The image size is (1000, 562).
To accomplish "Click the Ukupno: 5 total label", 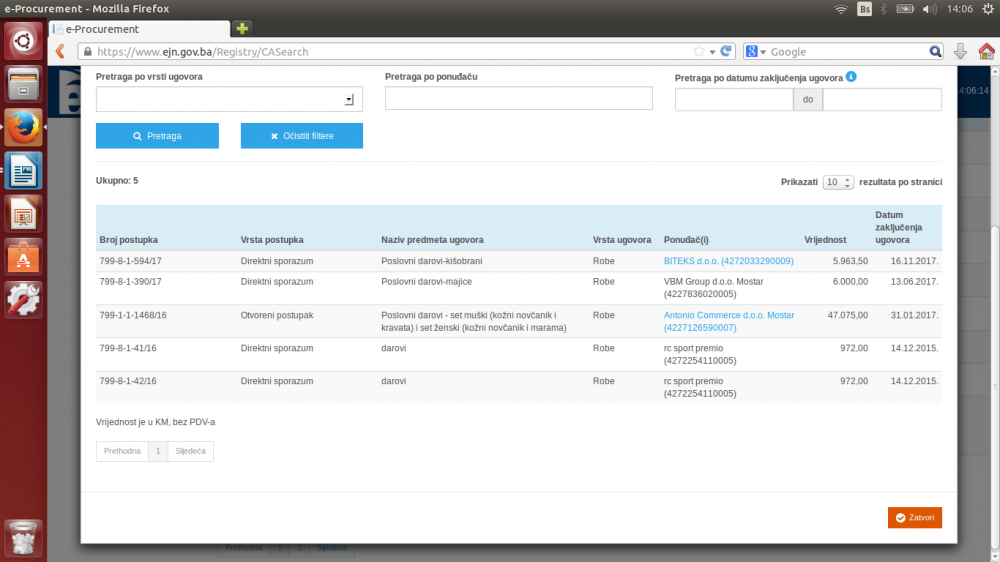I will (117, 181).
